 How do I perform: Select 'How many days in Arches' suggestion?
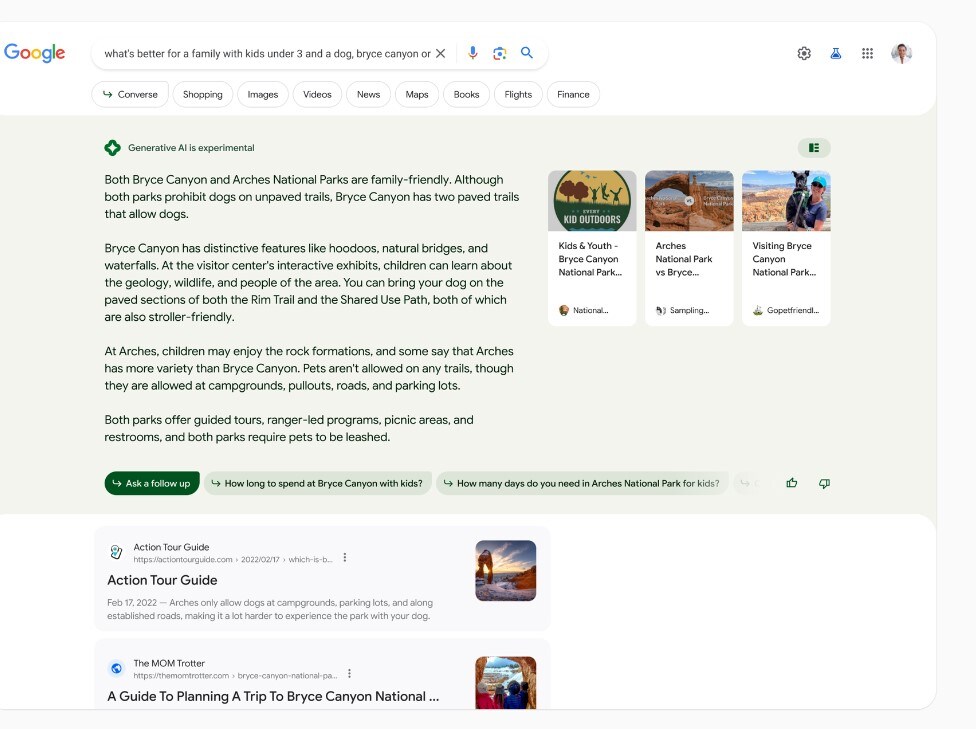(582, 483)
